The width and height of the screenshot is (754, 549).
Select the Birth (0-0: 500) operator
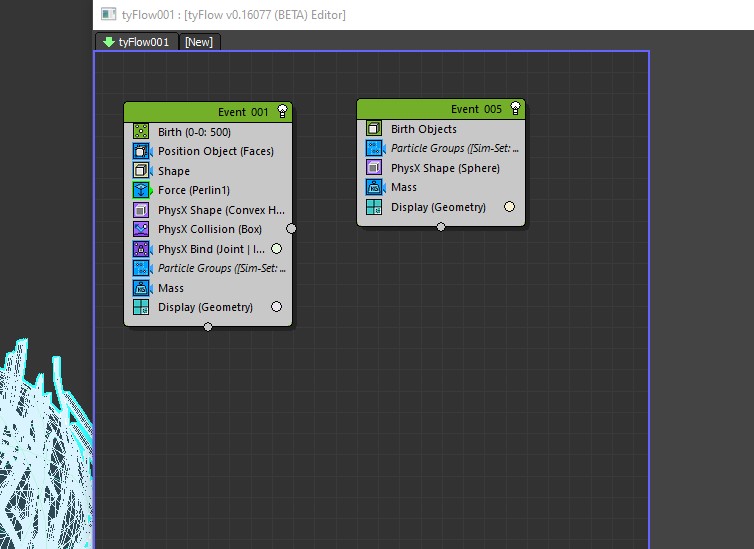click(194, 132)
